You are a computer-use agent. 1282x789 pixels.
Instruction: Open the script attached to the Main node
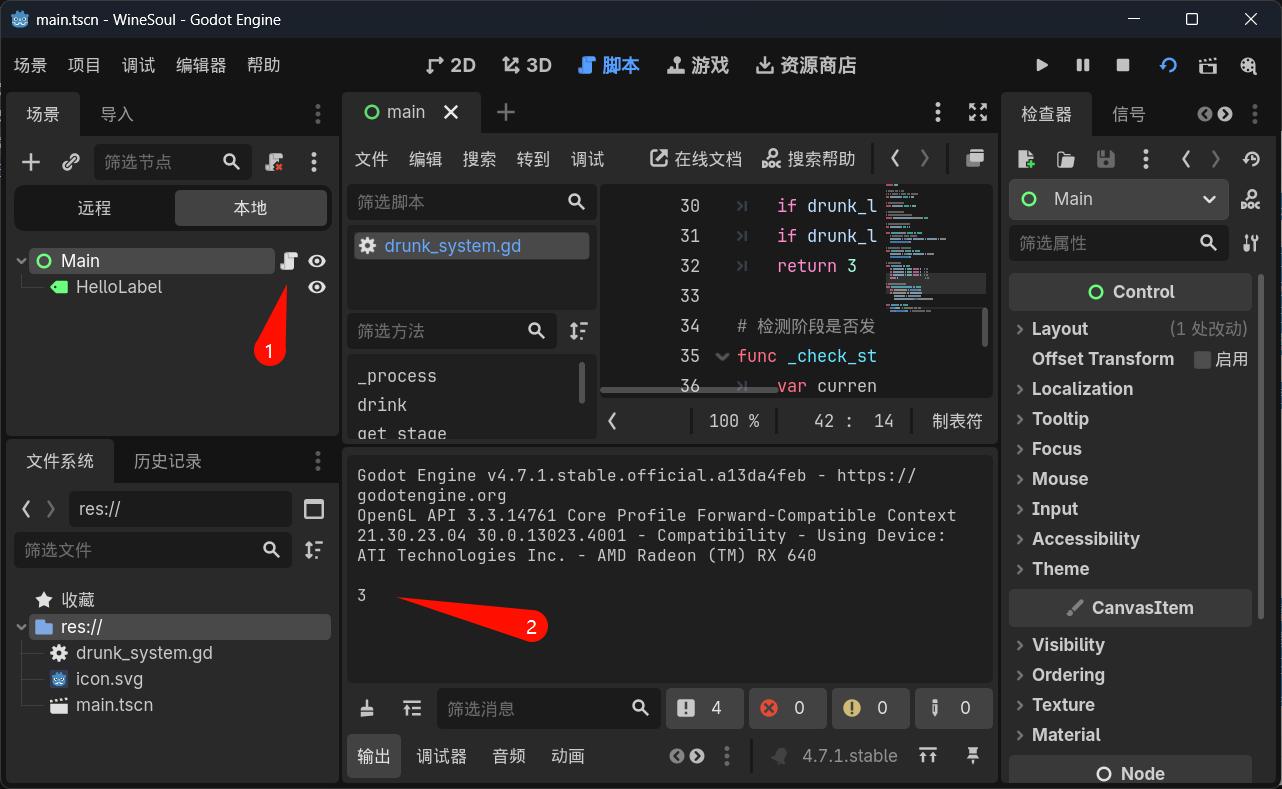click(x=288, y=261)
